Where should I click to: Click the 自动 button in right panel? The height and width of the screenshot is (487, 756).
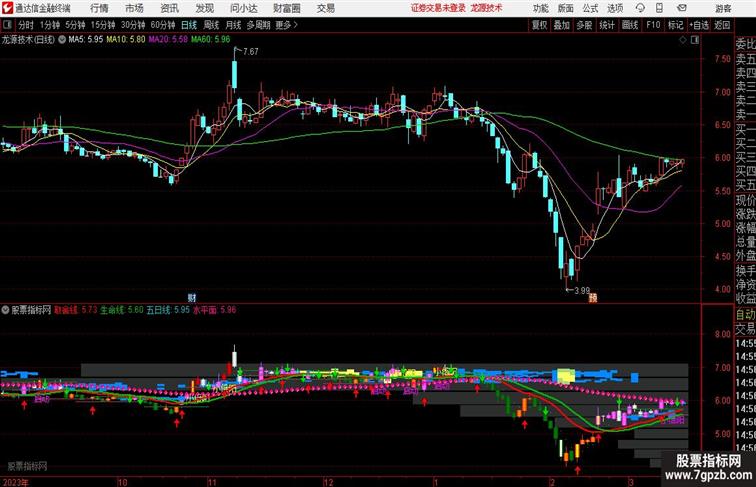pyautogui.click(x=745, y=315)
